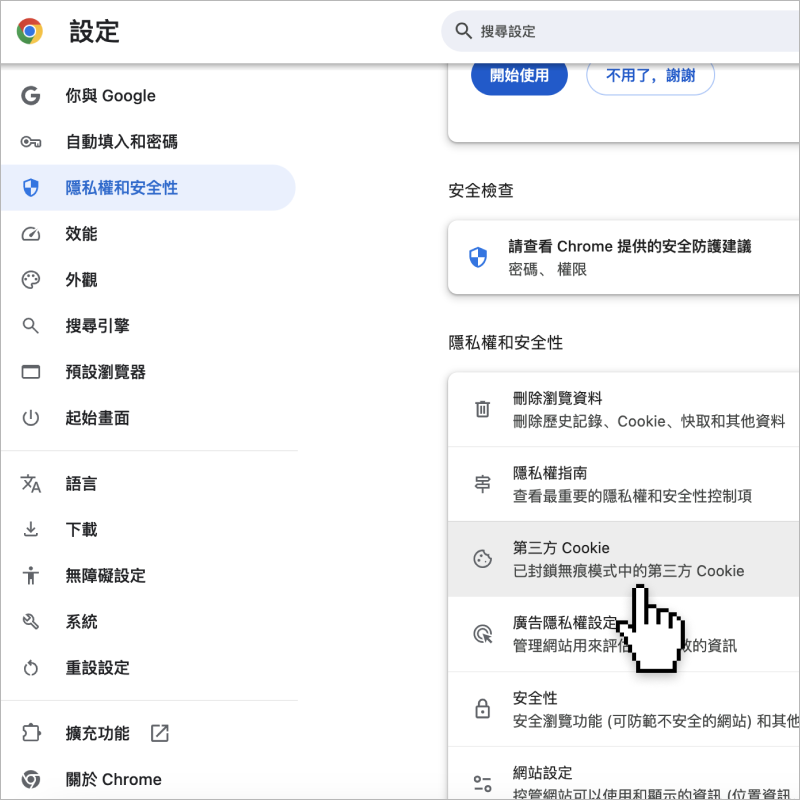
Task: Click the translate icon for 語言
Action: point(31,484)
